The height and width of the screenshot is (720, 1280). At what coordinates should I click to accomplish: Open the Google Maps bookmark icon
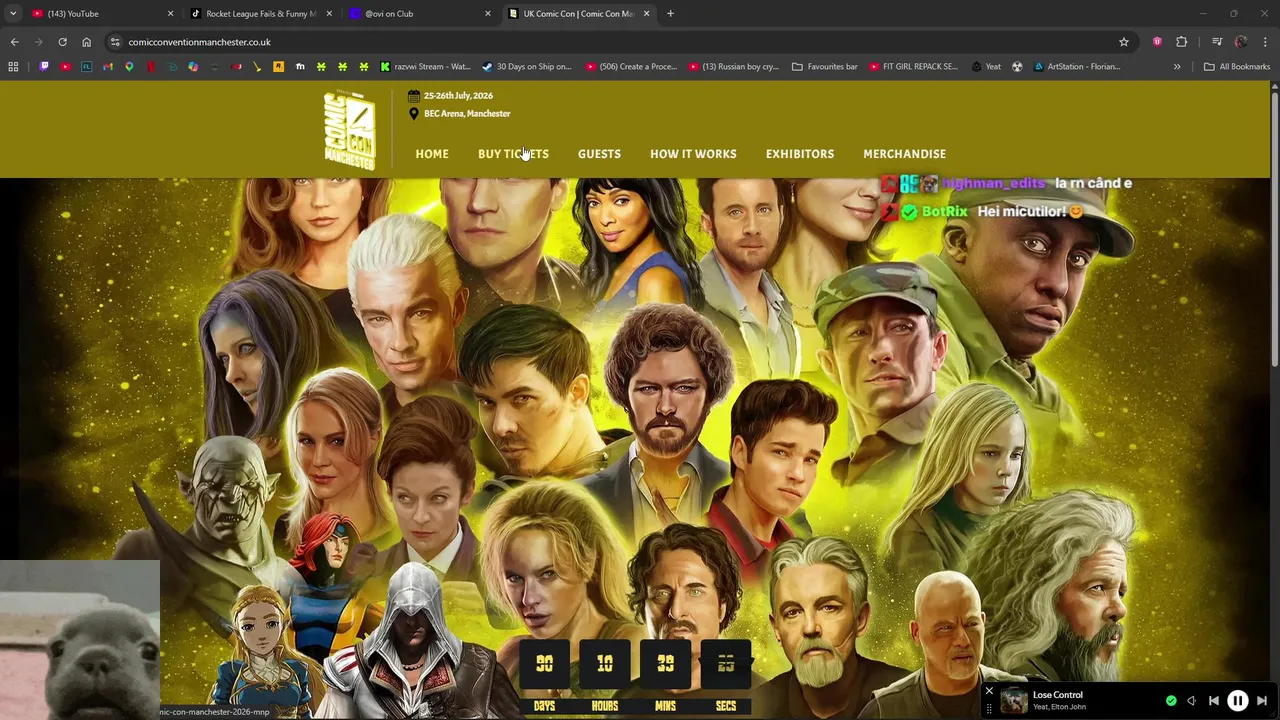[129, 67]
